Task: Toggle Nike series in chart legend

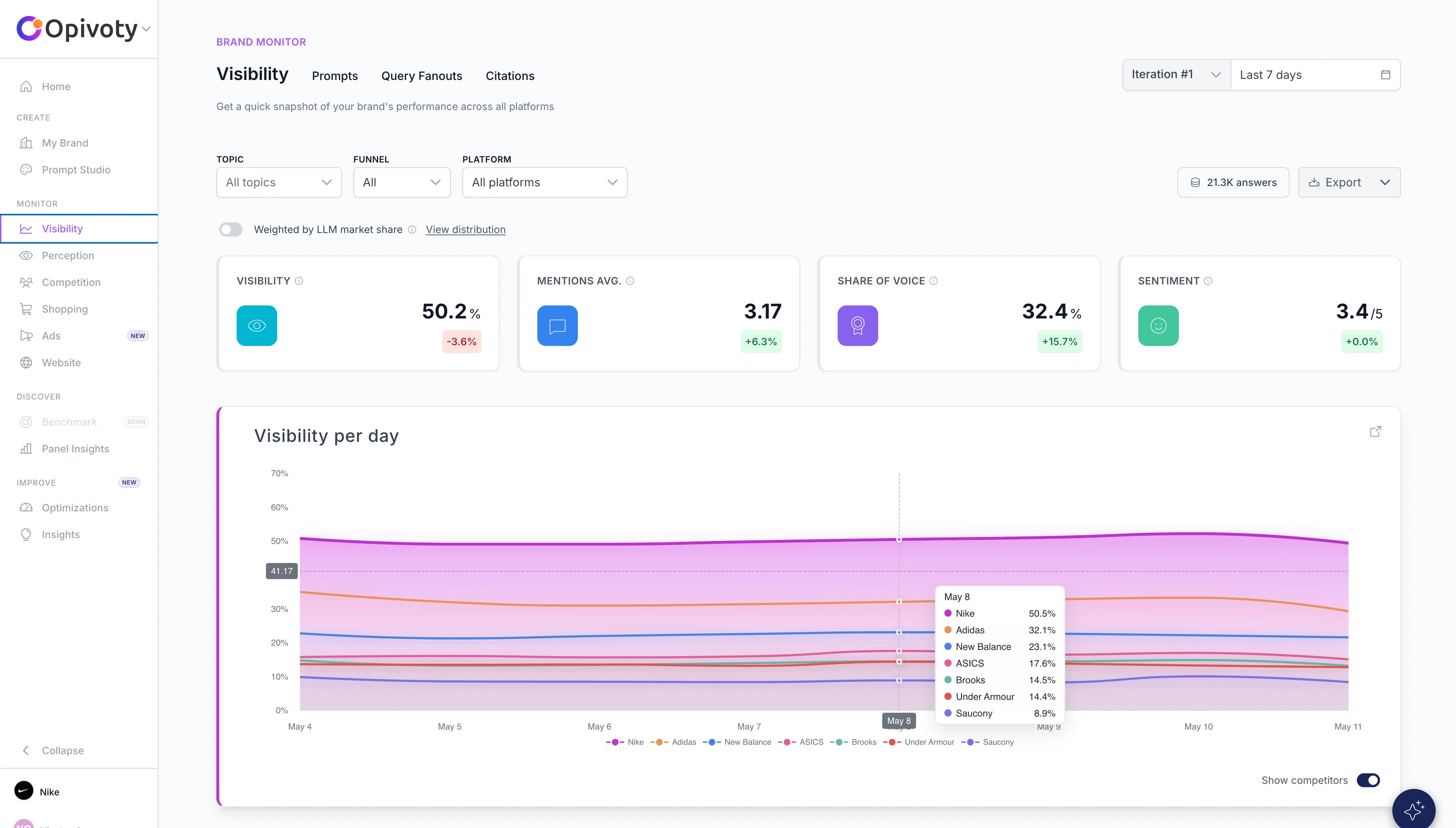Action: (x=625, y=742)
